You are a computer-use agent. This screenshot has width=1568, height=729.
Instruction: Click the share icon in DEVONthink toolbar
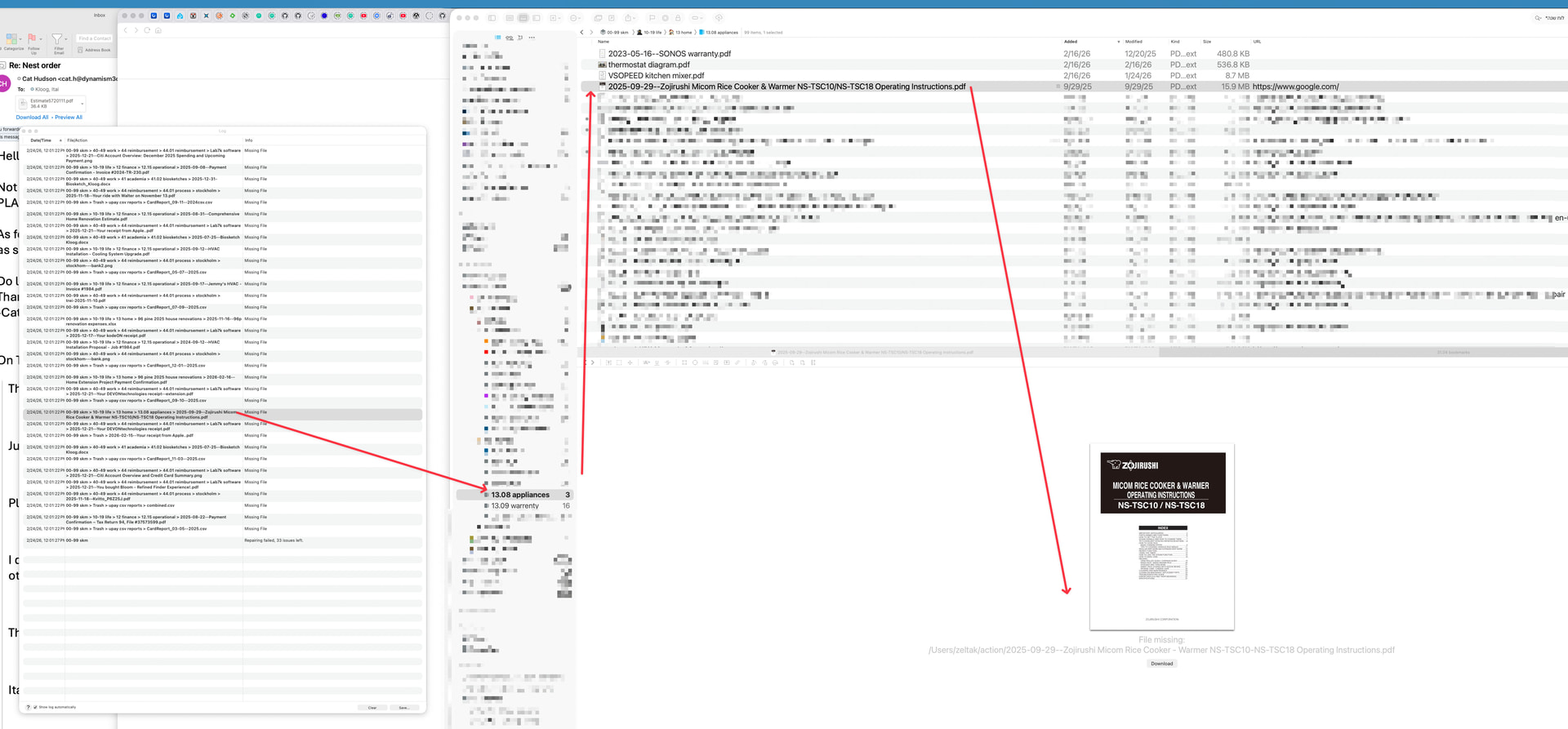click(629, 17)
